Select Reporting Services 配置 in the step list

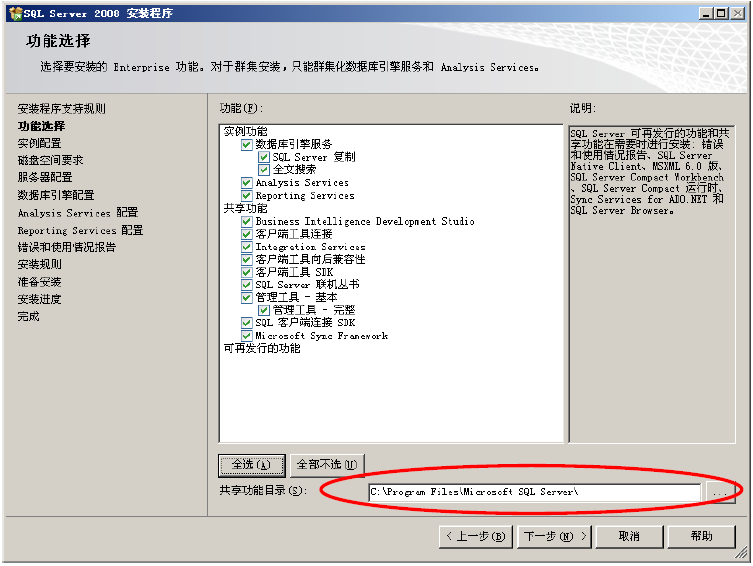pyautogui.click(x=81, y=230)
